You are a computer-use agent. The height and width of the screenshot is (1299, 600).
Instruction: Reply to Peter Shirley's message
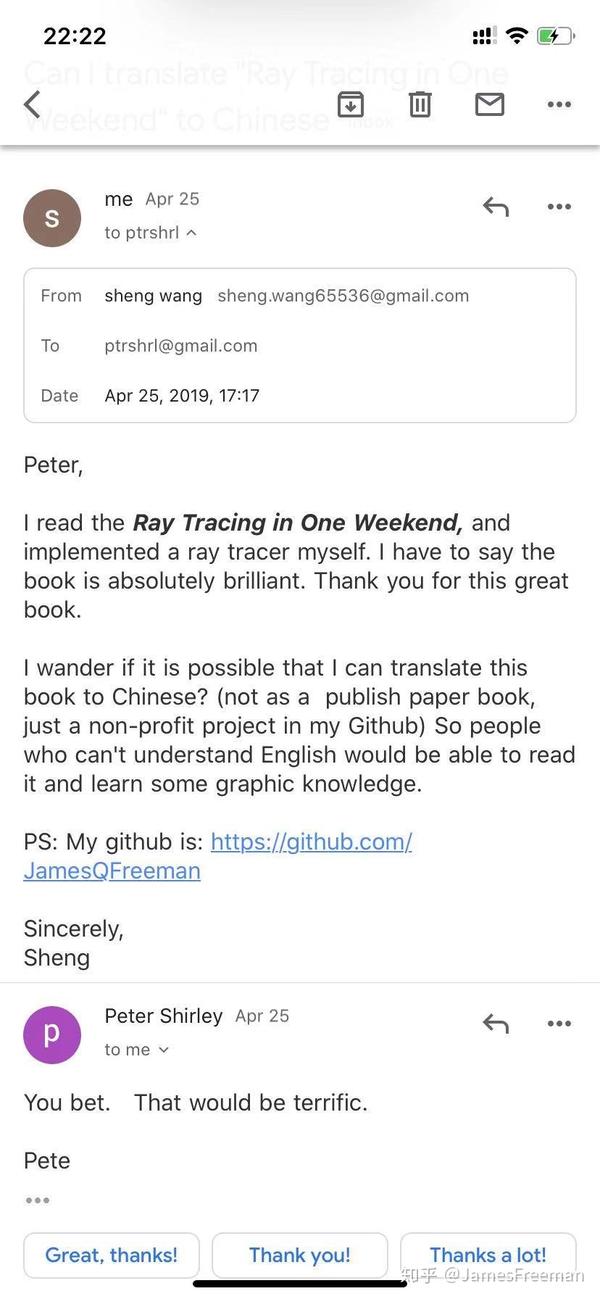pyautogui.click(x=496, y=1023)
